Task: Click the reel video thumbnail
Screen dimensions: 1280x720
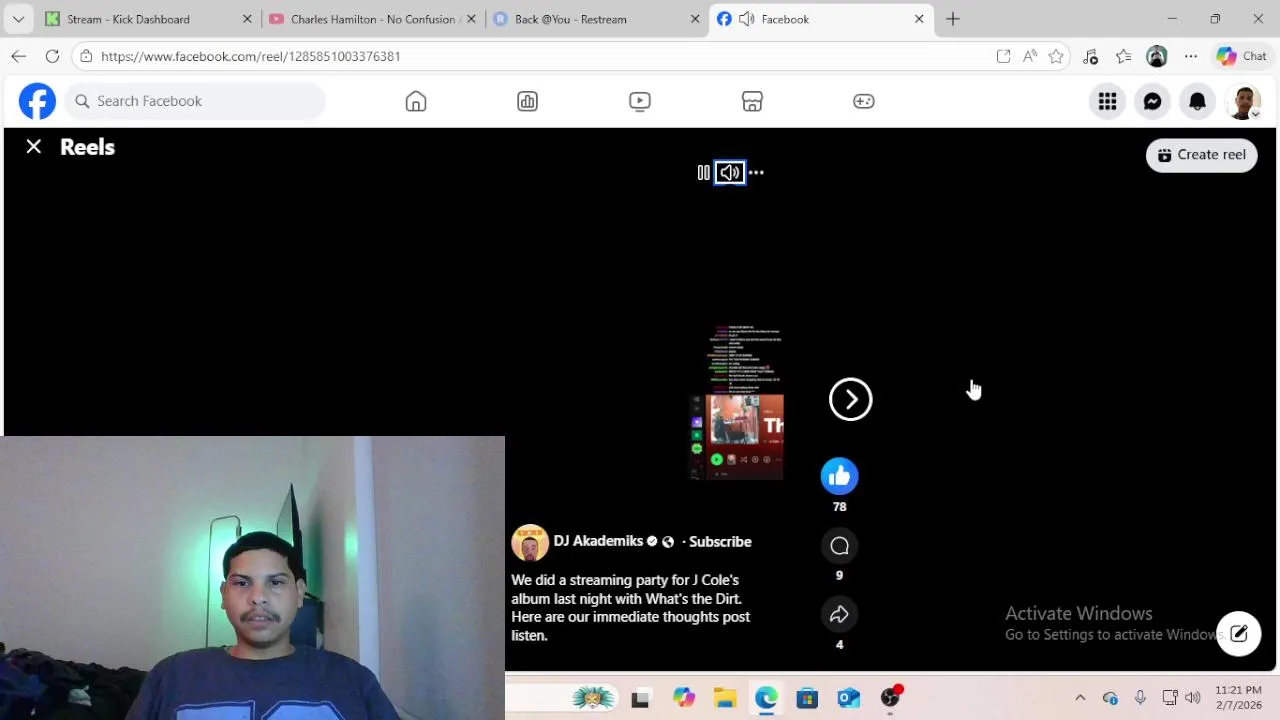Action: (x=738, y=402)
